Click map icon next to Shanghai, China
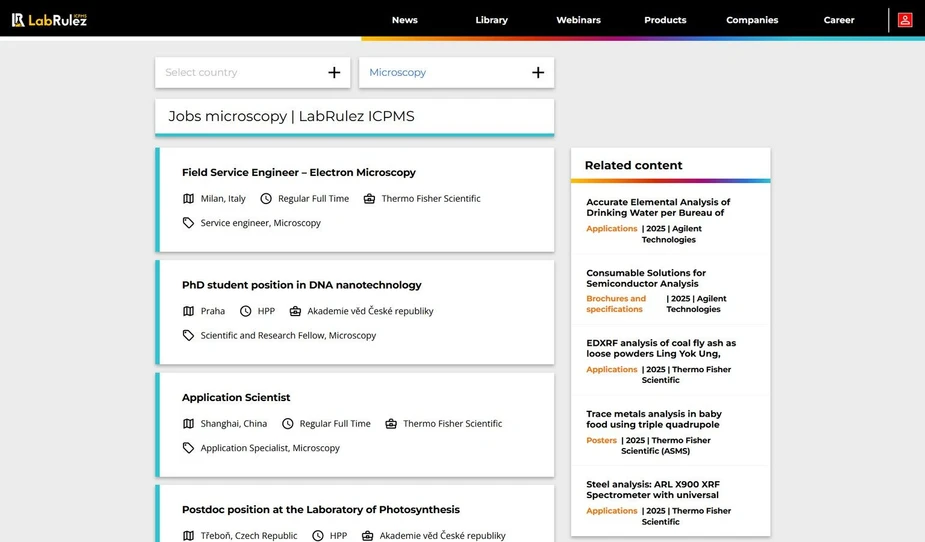Screen dimensions: 925x542 (x=188, y=423)
